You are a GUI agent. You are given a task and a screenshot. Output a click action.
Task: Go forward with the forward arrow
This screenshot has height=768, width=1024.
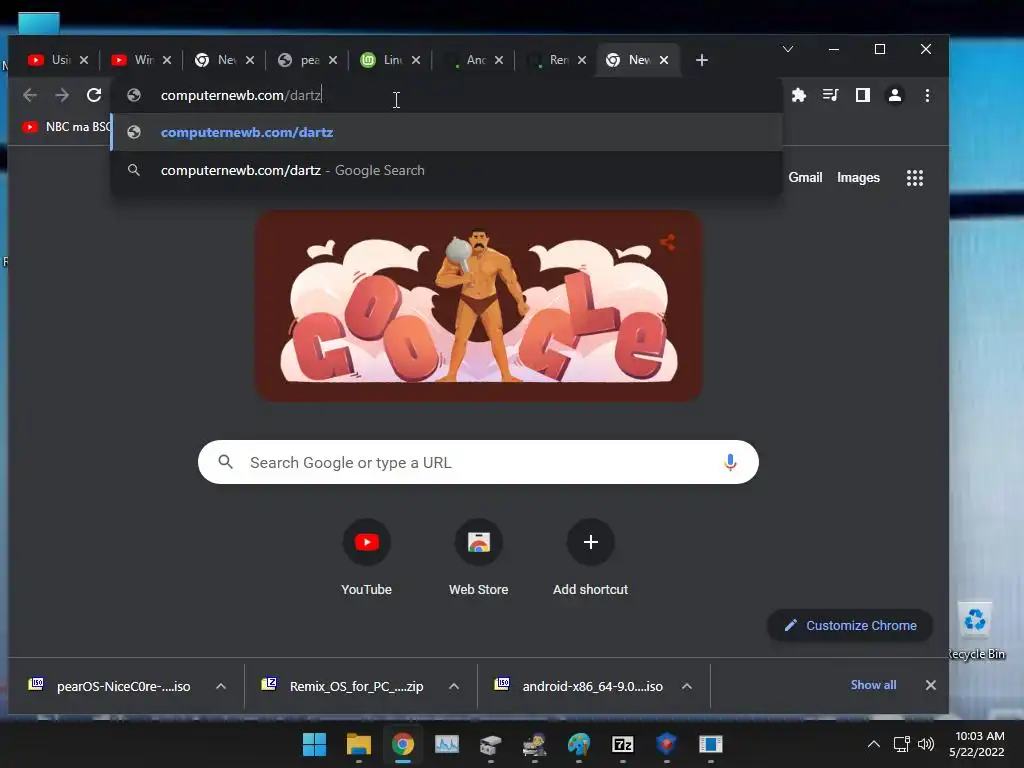tap(62, 95)
